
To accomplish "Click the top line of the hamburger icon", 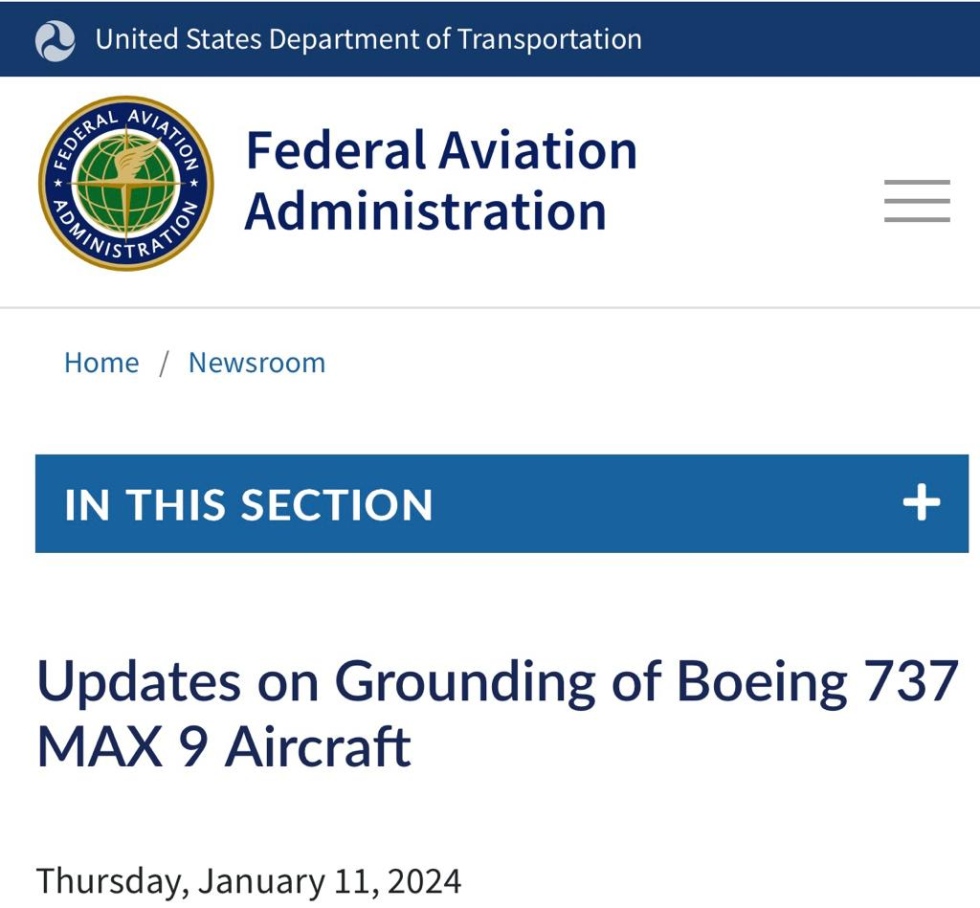I will [x=917, y=182].
